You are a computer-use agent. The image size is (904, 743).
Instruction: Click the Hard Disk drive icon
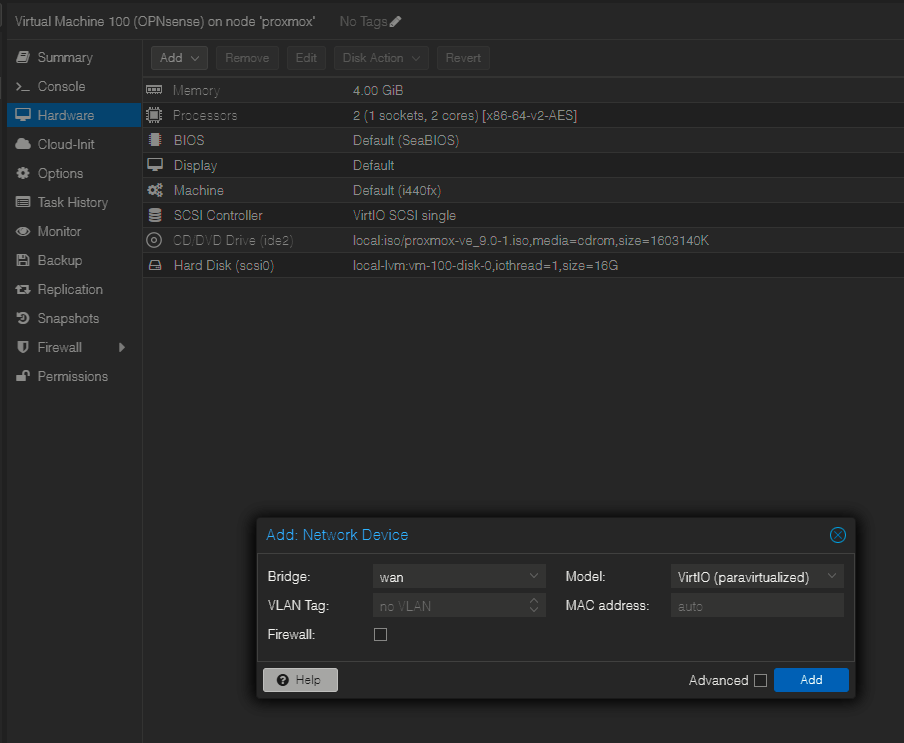pyautogui.click(x=155, y=265)
